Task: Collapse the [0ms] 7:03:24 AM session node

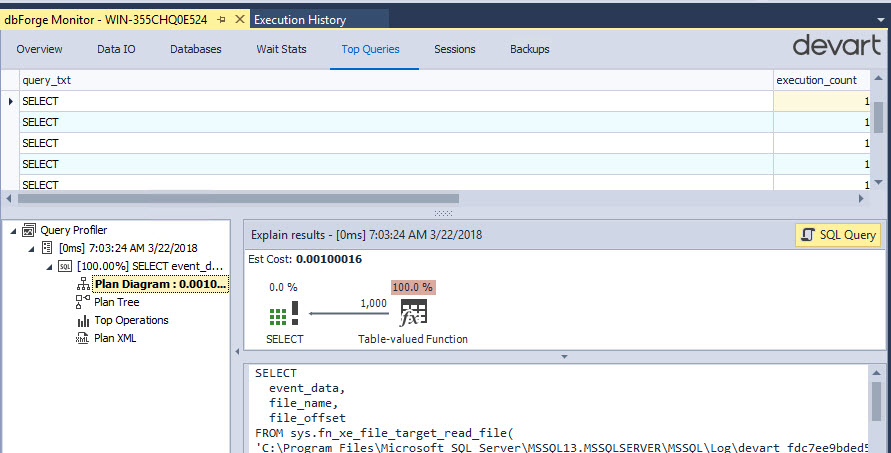Action: click(31, 248)
